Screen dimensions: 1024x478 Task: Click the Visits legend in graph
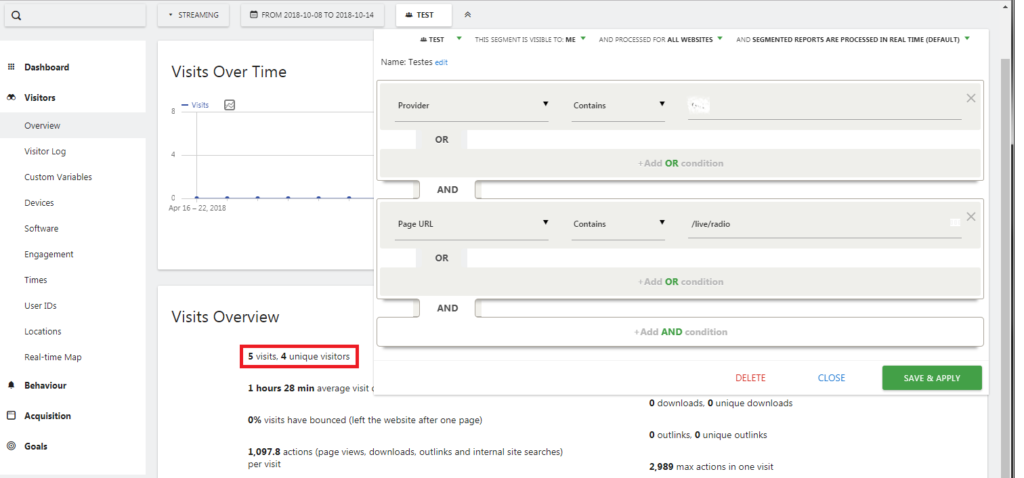[x=195, y=105]
